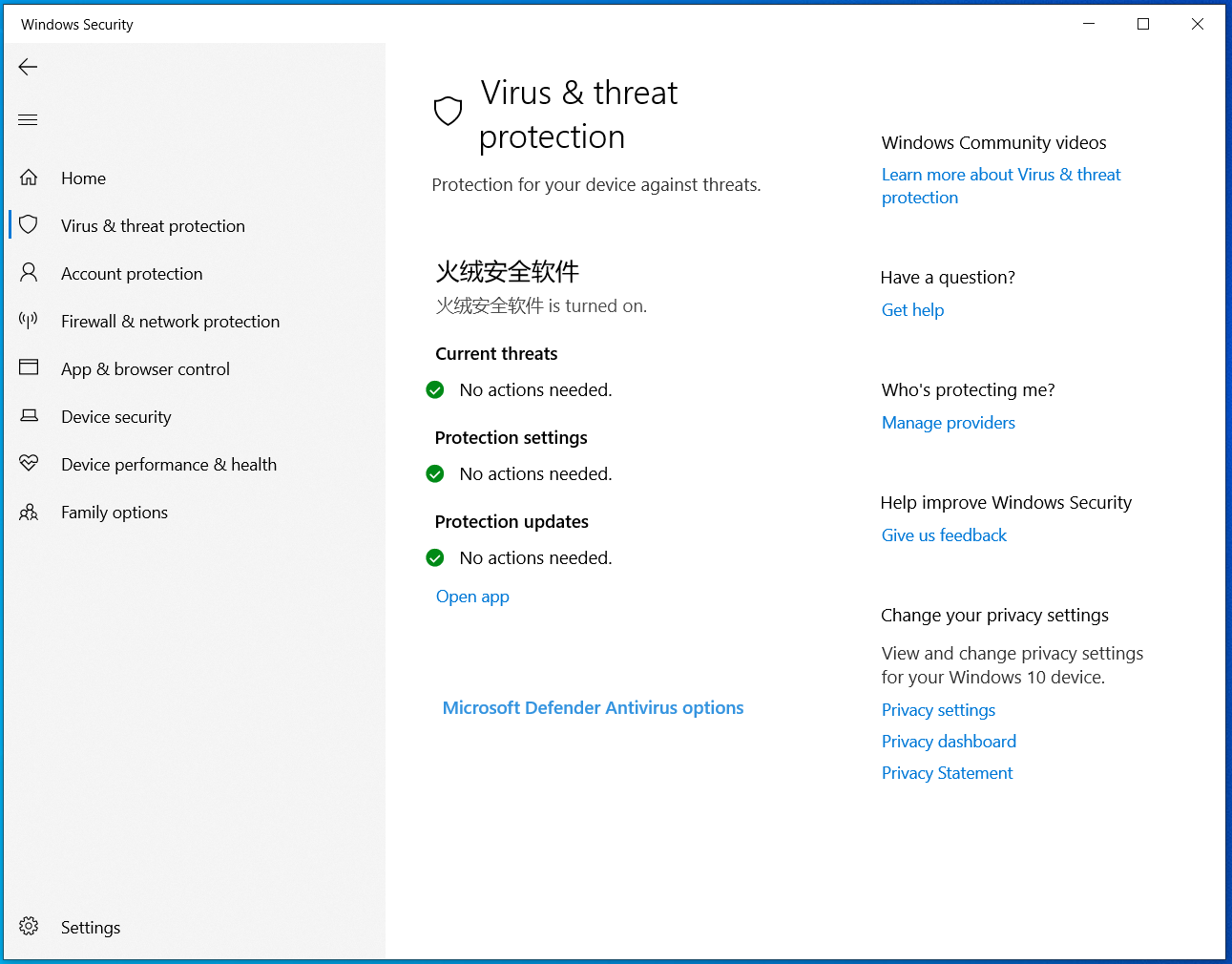Click Change your privacy settings heading
1232x964 pixels.
pos(994,616)
